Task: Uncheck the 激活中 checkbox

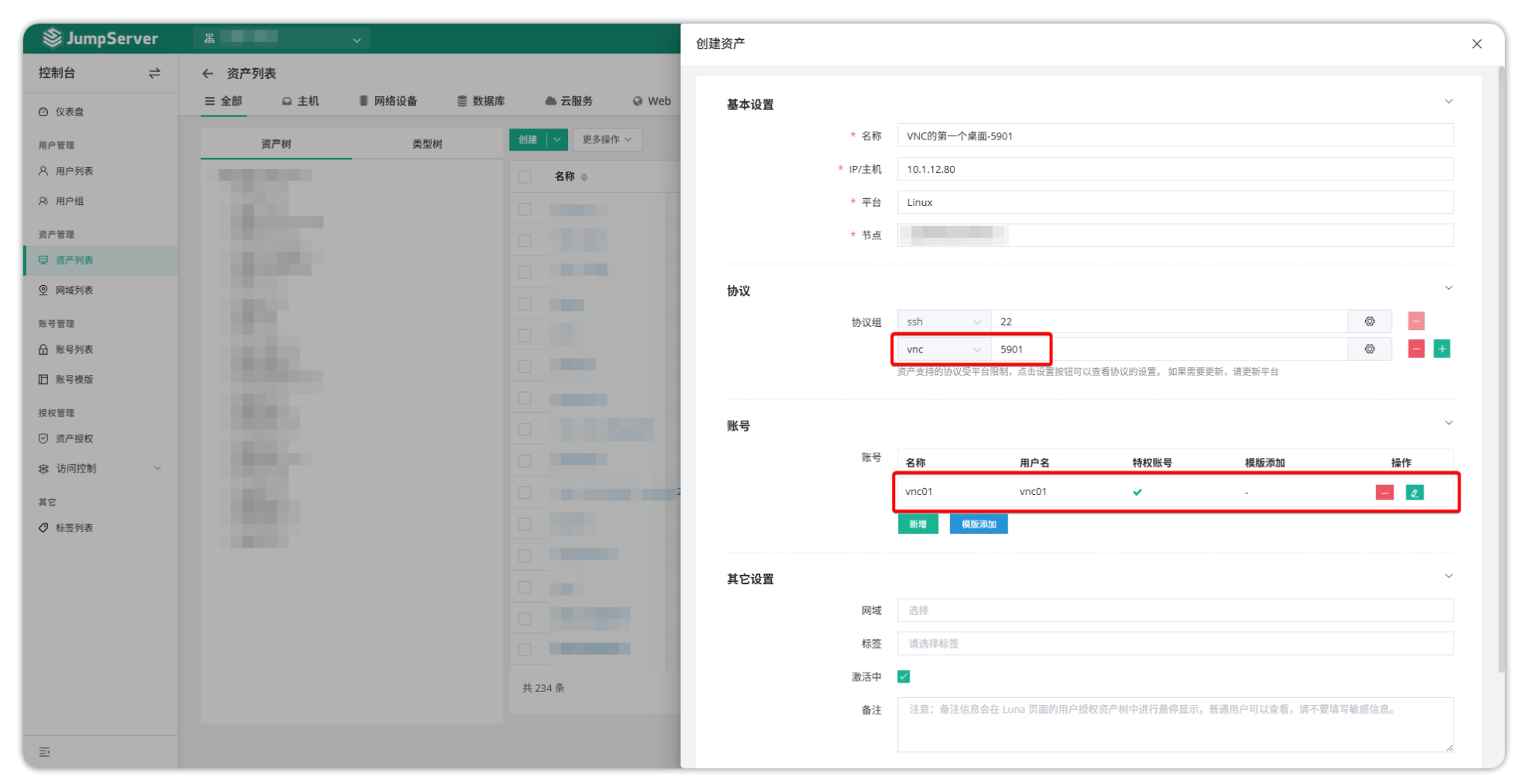Action: tap(903, 676)
